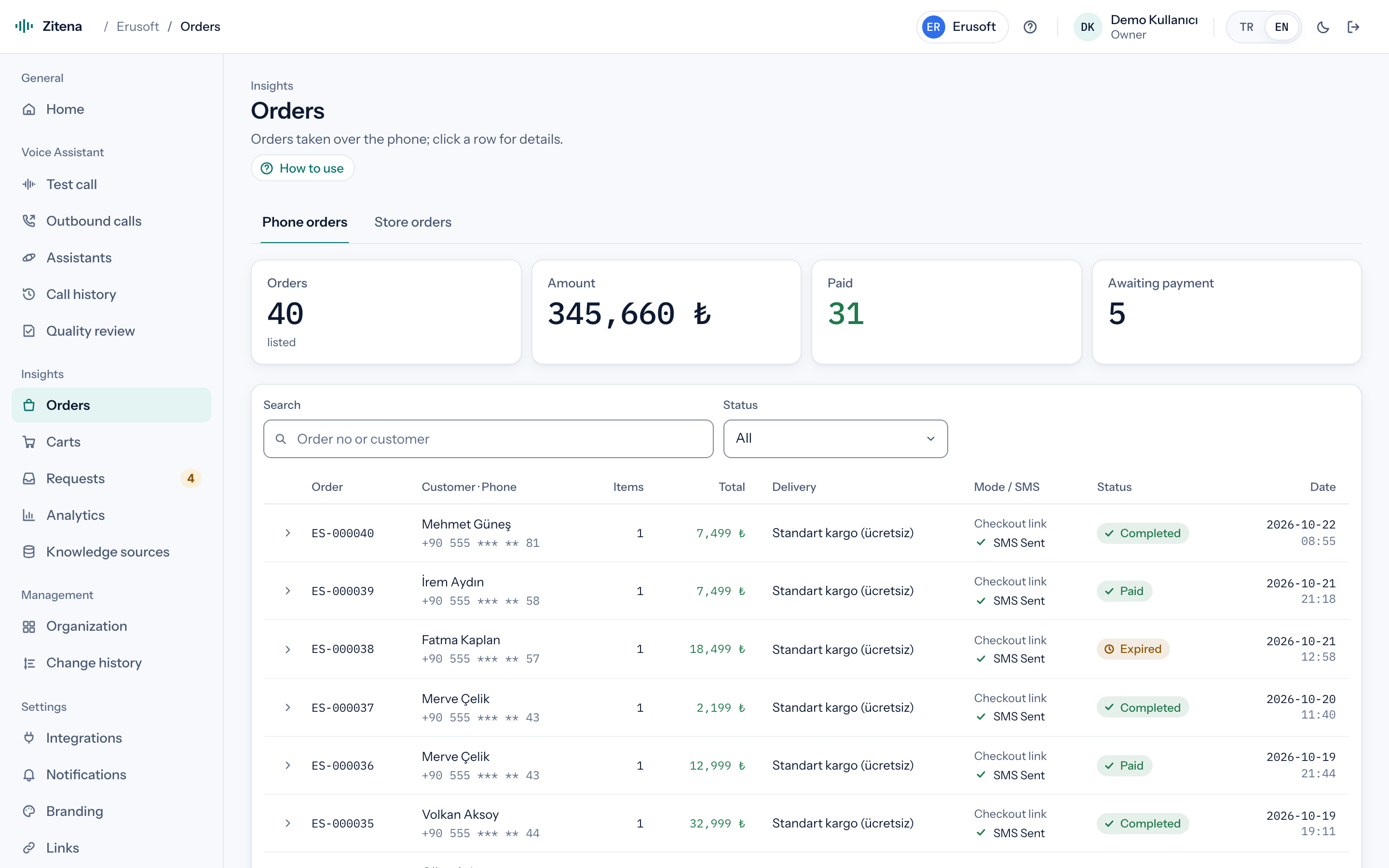Viewport: 1389px width, 868px height.
Task: Open Branding settings
Action: tap(111, 812)
